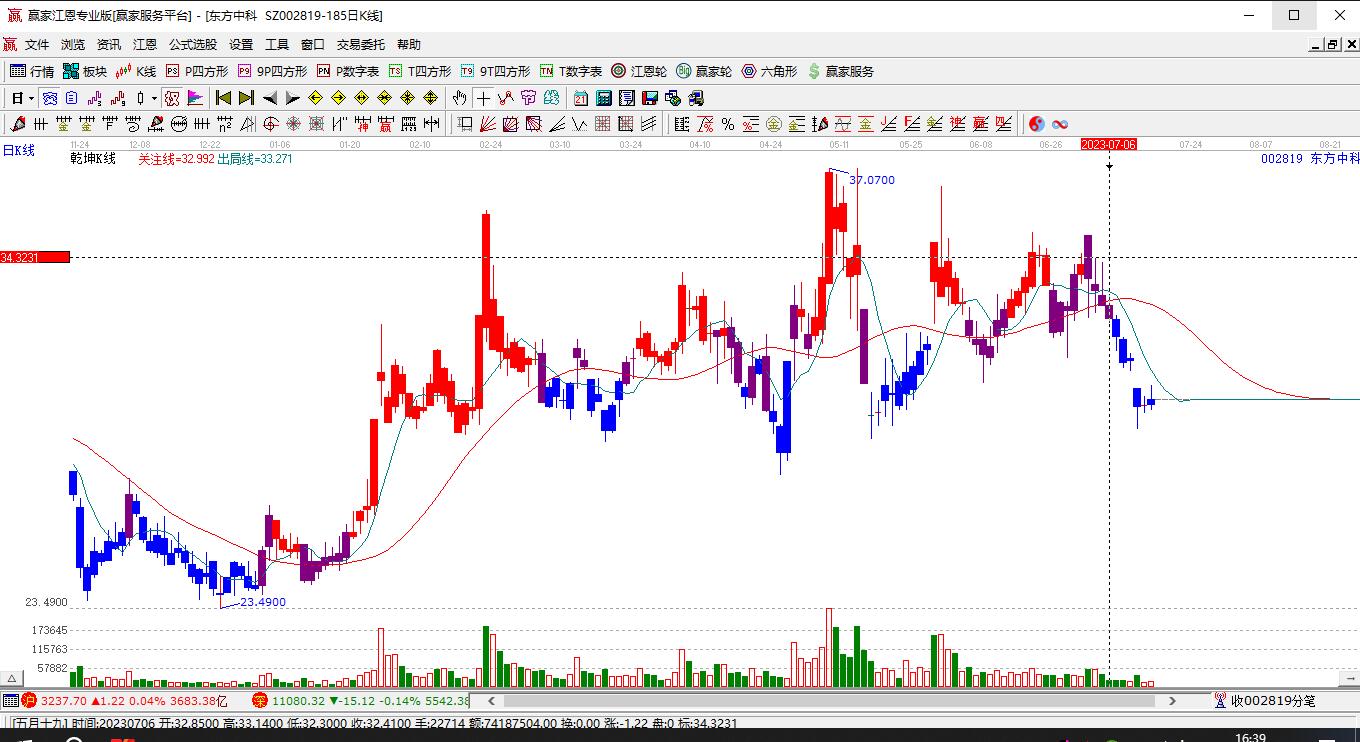Open the 浏览 menu
This screenshot has width=1360, height=742.
coord(73,45)
